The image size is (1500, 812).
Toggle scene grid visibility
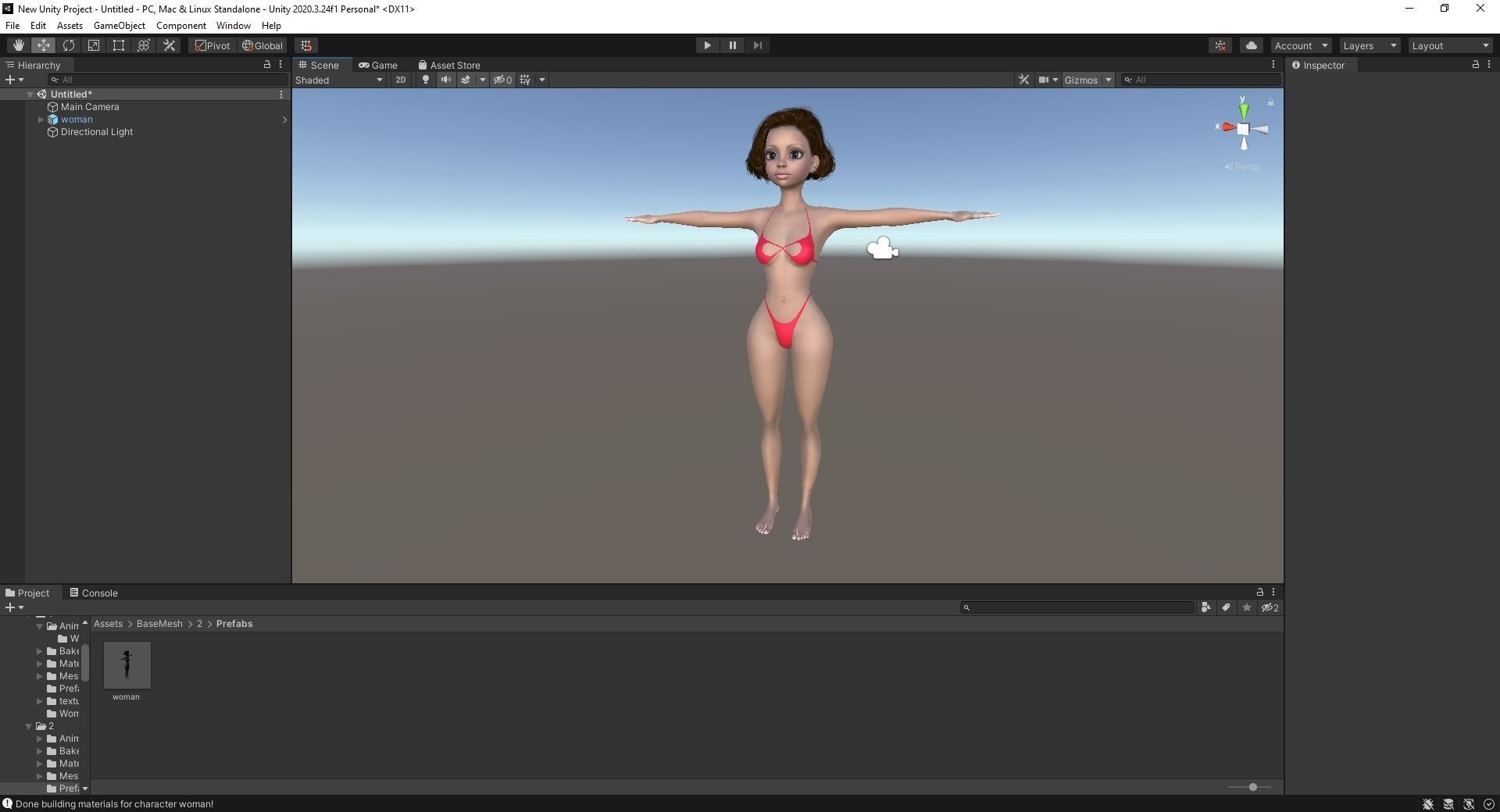click(525, 80)
